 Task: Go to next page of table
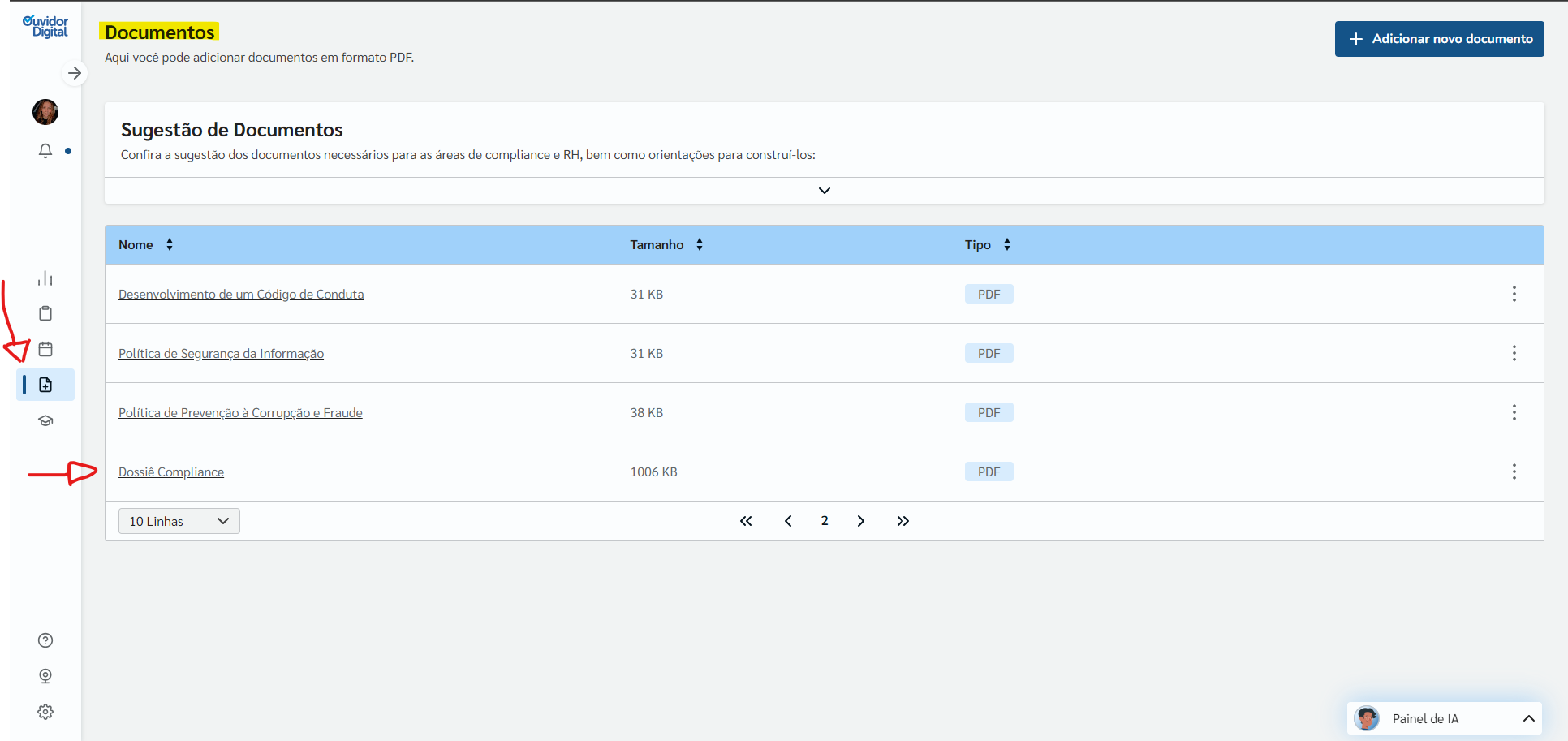point(861,521)
